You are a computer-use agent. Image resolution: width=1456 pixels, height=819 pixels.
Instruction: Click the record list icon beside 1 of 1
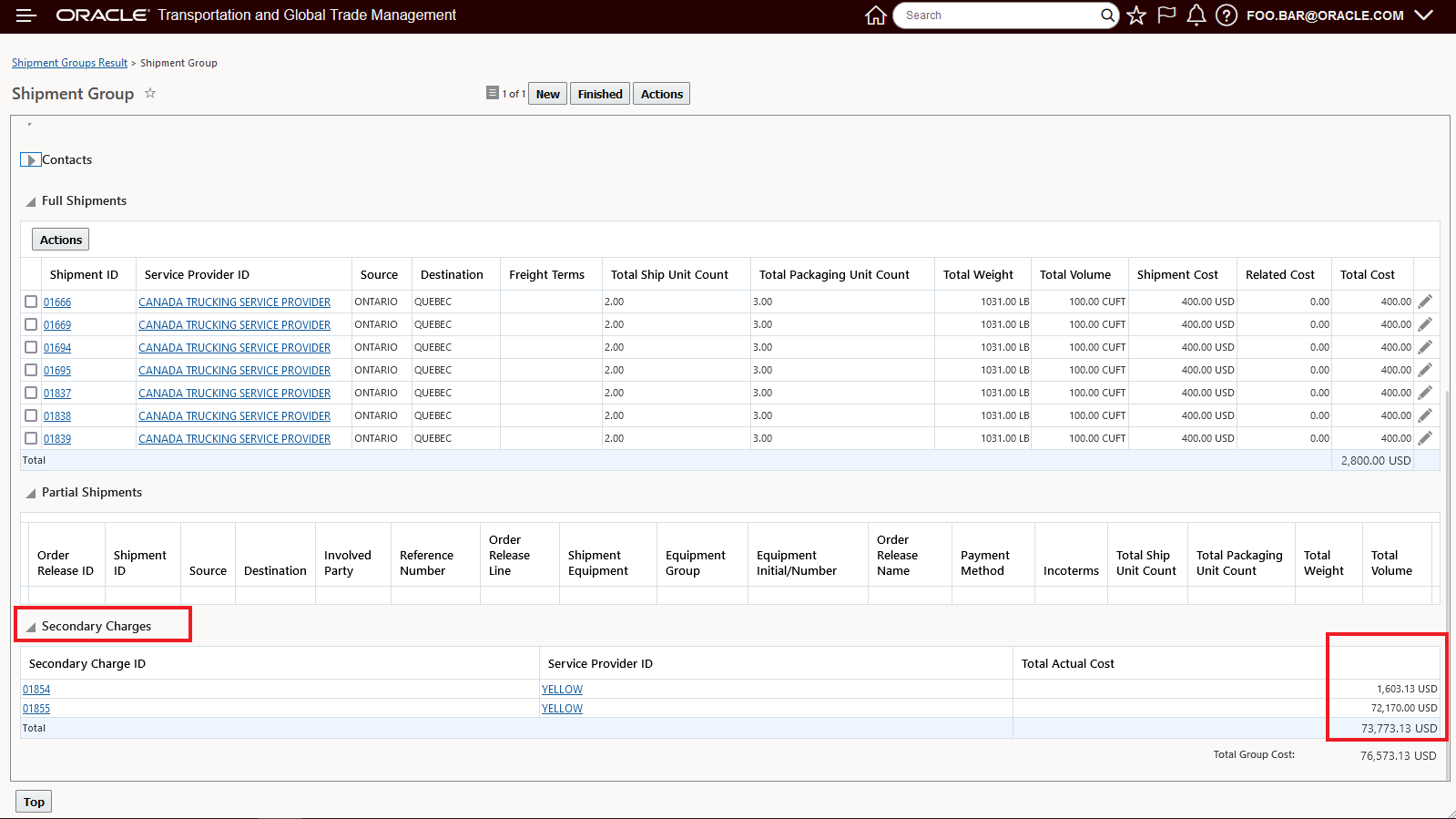(x=493, y=93)
